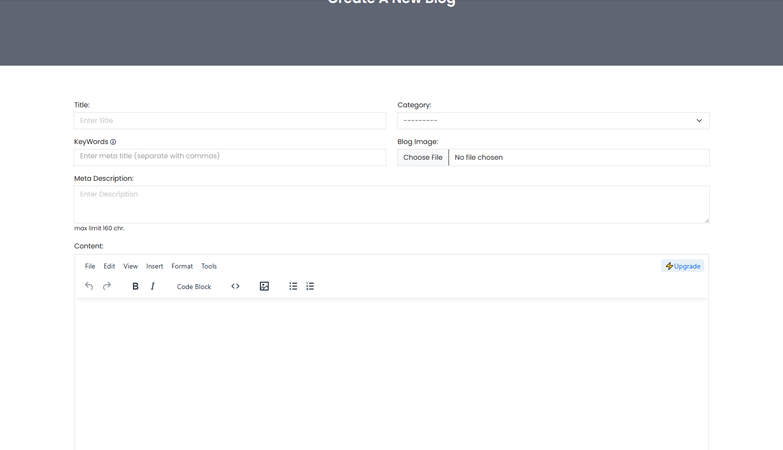Open the File menu in editor
The height and width of the screenshot is (450, 783).
click(90, 266)
